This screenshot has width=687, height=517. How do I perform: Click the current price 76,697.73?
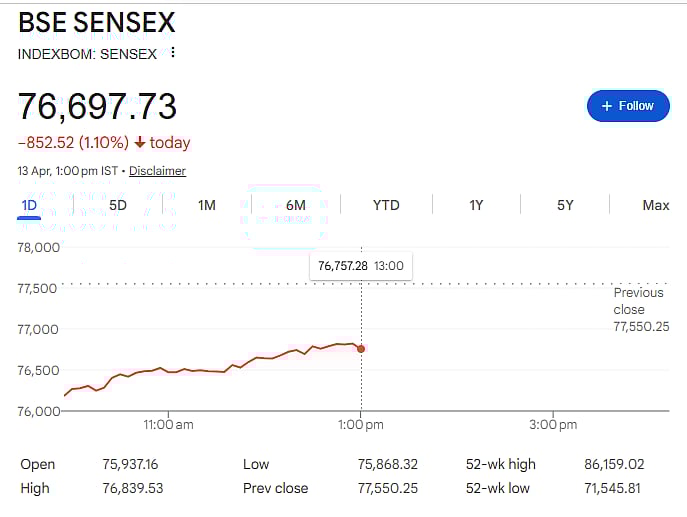98,106
